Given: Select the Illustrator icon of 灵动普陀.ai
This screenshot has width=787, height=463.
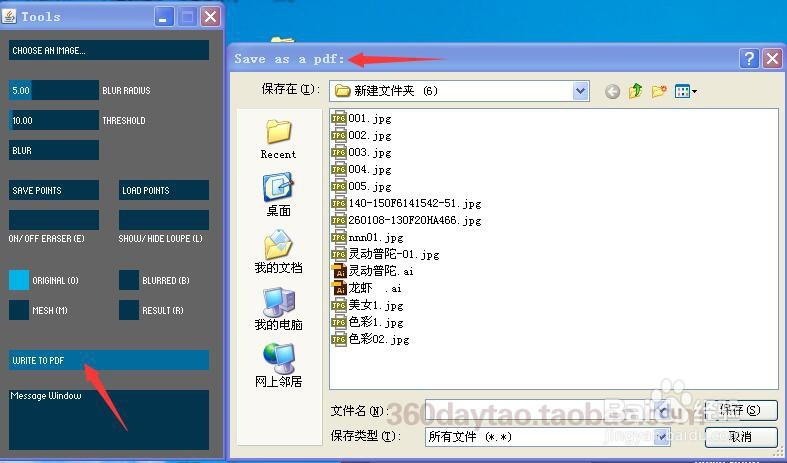Looking at the screenshot, I should pos(339,271).
